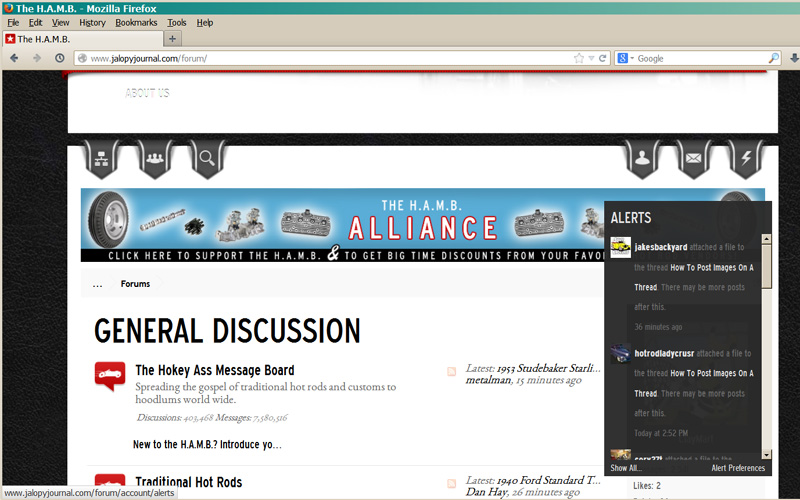Click RSS feed icon for Traditional Hot Rods
Screen dimensions: 800x500
[x=452, y=483]
